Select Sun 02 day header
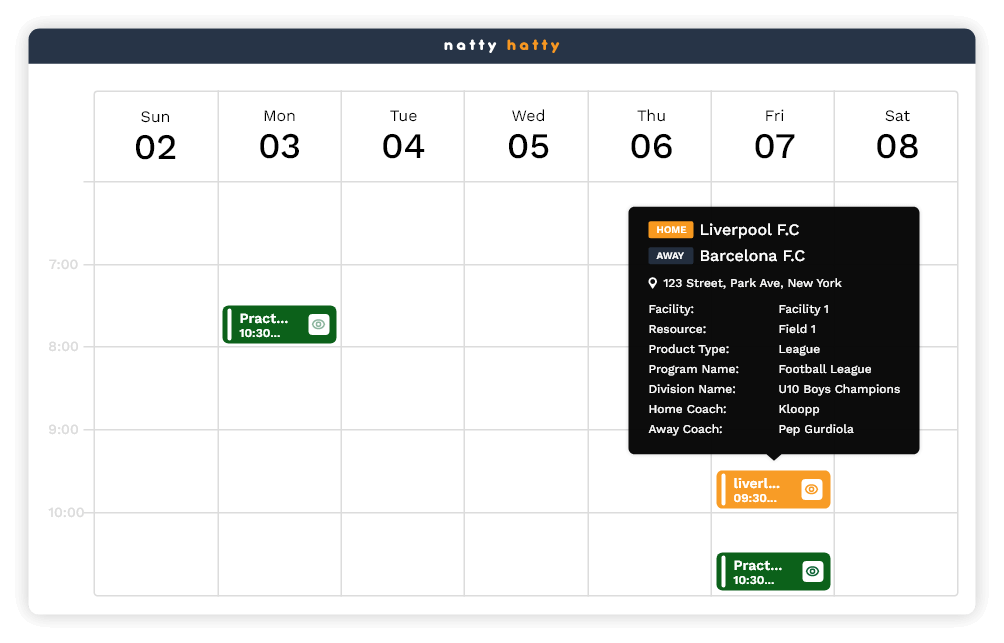 156,137
